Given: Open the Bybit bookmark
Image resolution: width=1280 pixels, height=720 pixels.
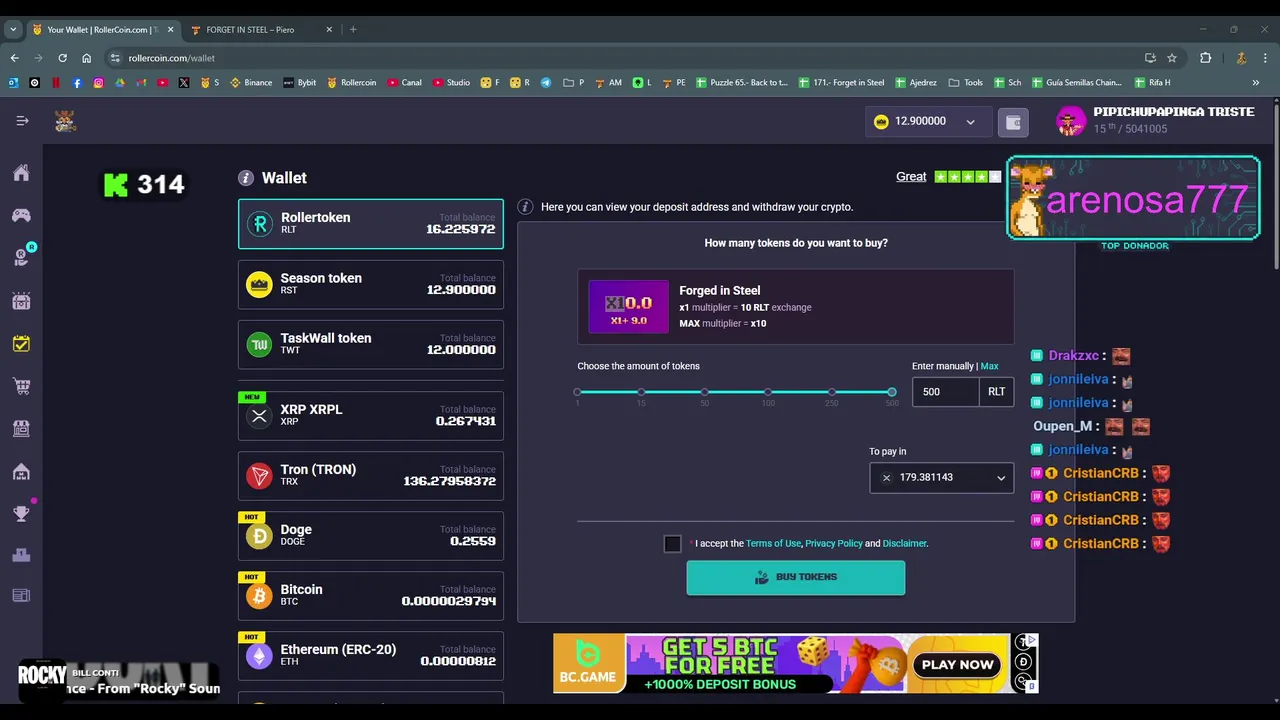Looking at the screenshot, I should [299, 83].
